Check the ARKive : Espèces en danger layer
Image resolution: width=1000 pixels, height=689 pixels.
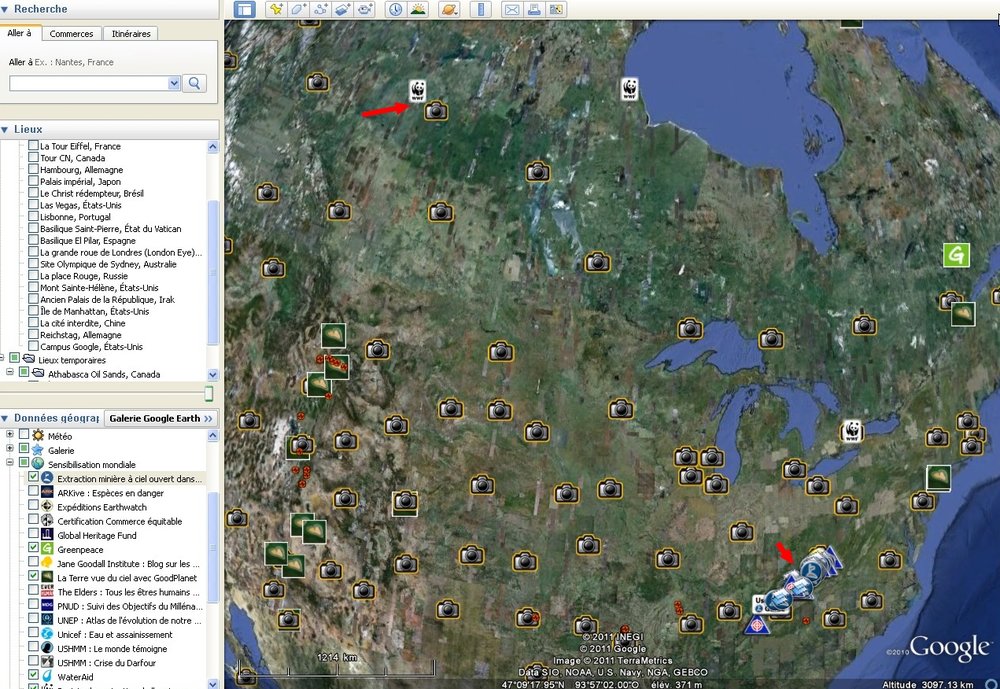pos(33,491)
